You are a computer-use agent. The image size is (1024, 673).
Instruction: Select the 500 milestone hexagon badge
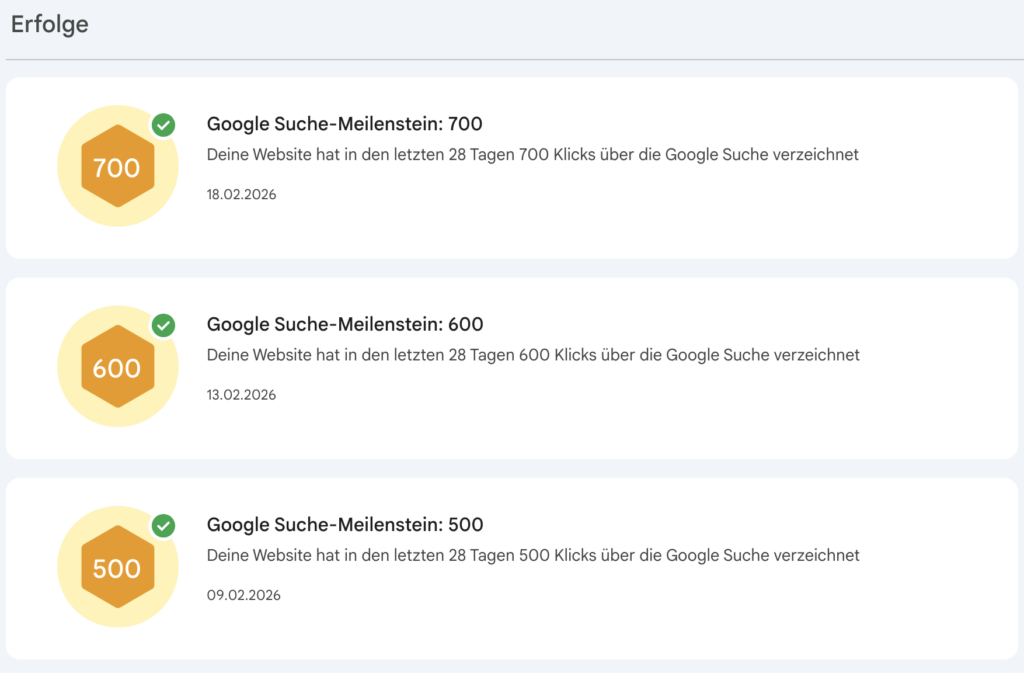[x=117, y=567]
